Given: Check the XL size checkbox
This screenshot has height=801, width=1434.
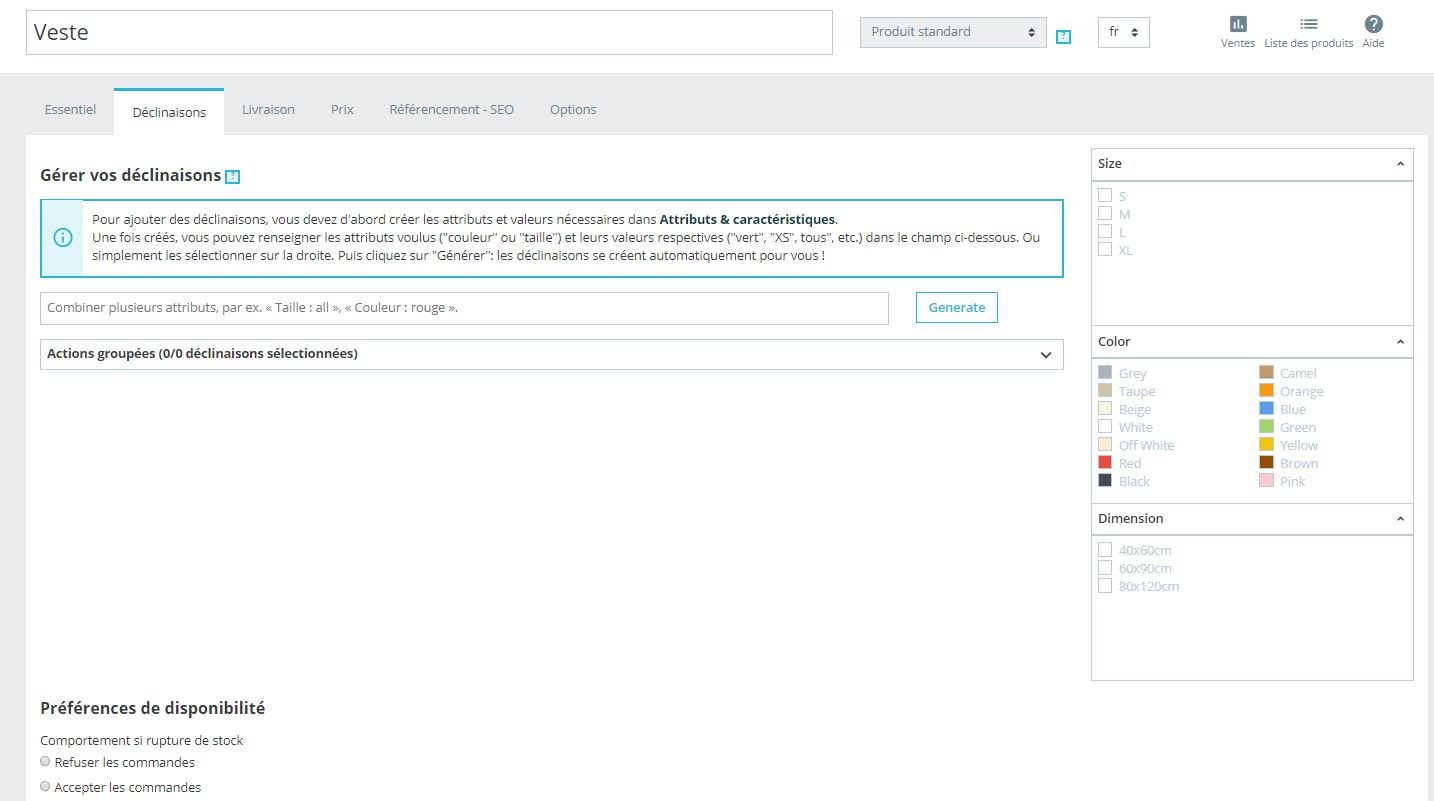Looking at the screenshot, I should (x=1105, y=249).
